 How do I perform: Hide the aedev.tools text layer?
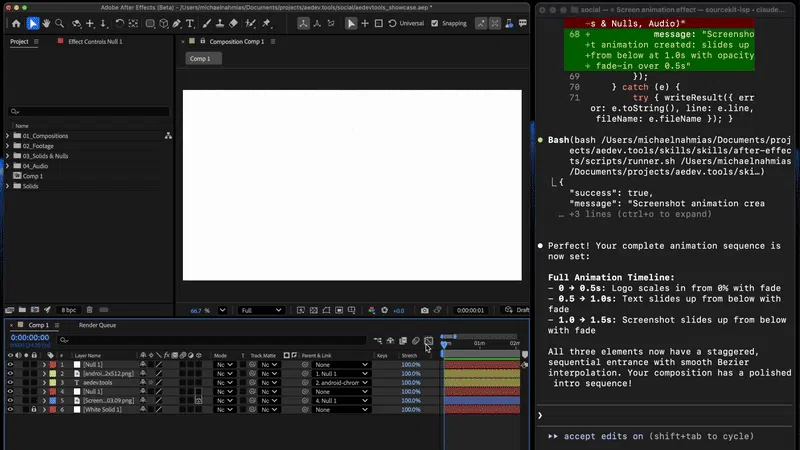click(10, 383)
